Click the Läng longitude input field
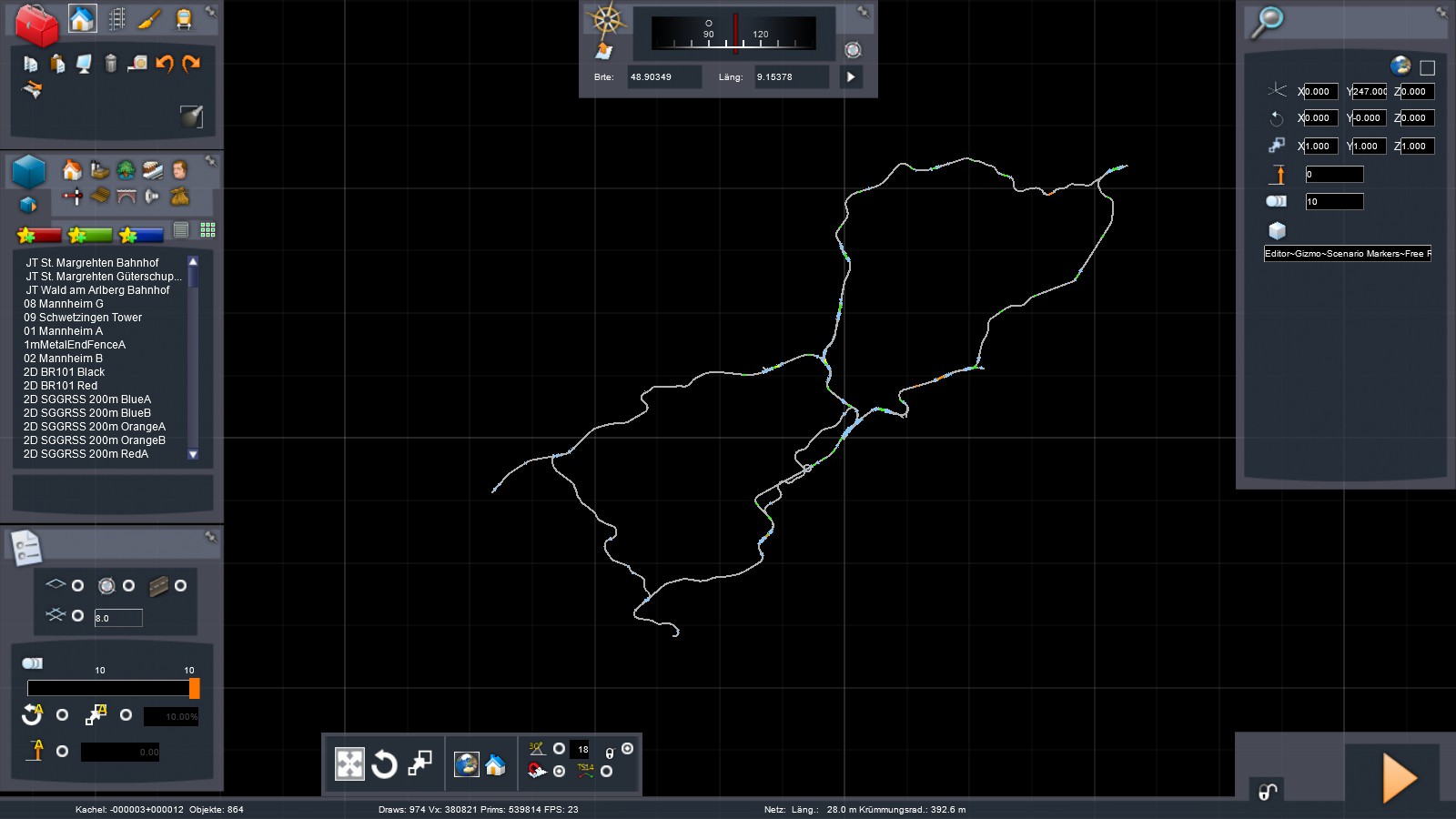Image resolution: width=1456 pixels, height=819 pixels. click(x=792, y=77)
